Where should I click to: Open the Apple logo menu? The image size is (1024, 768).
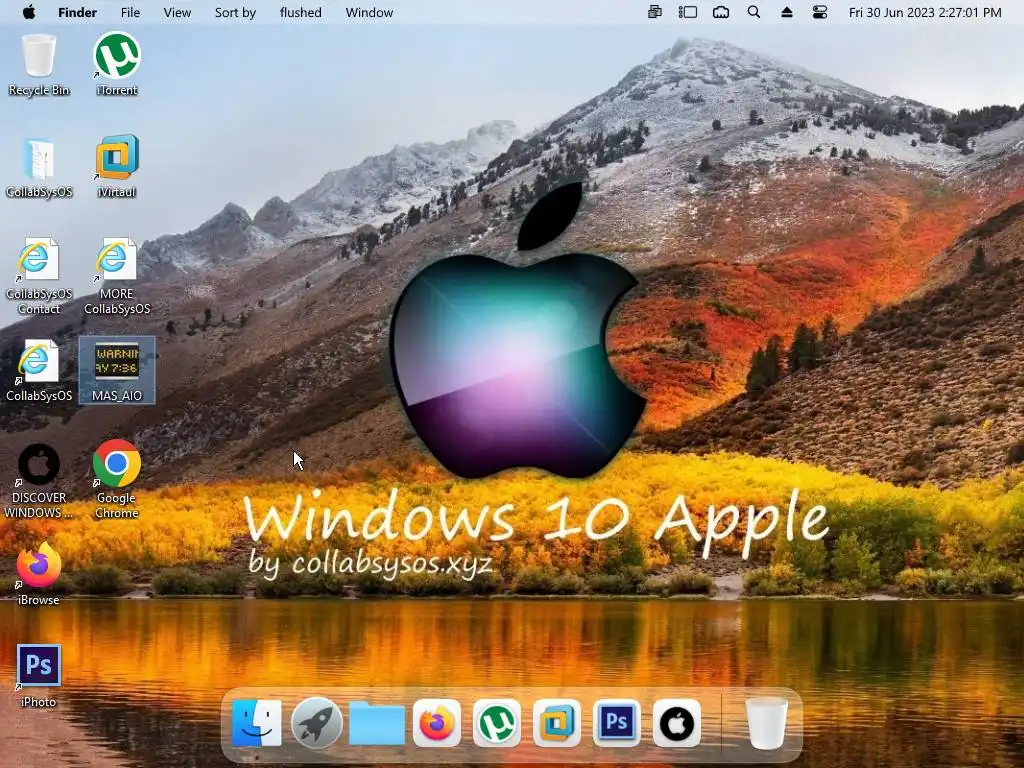29,12
